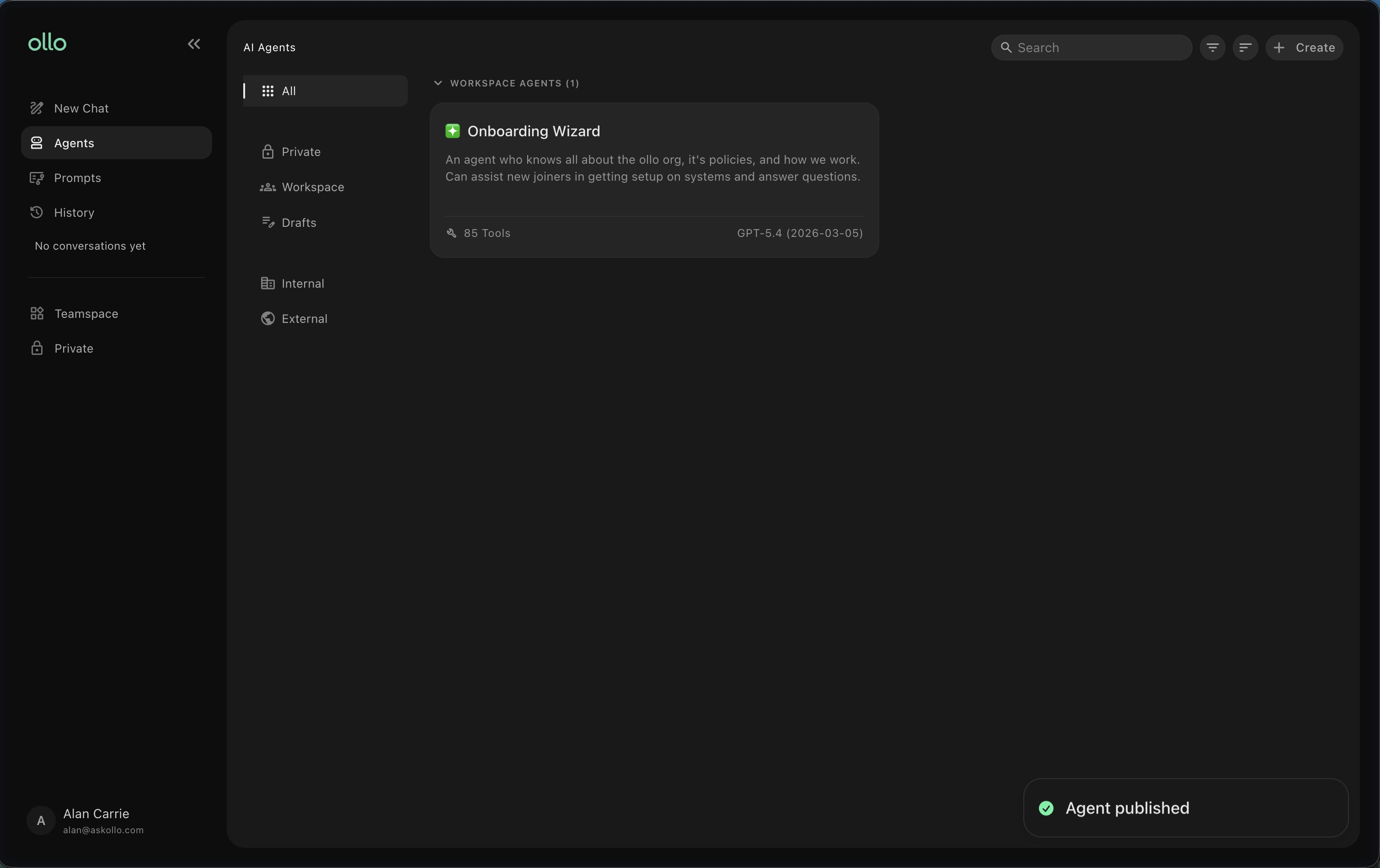The image size is (1380, 868).
Task: Filter agents by Private in the category list
Action: coord(325,152)
